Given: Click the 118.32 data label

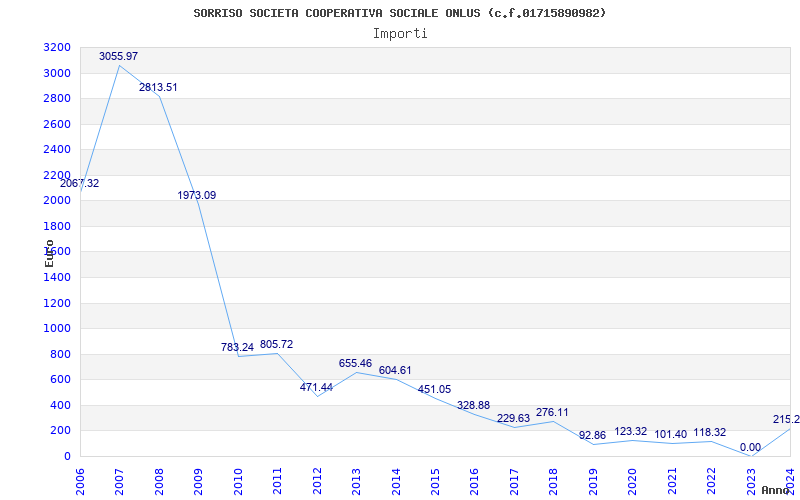Looking at the screenshot, I should click(710, 433).
